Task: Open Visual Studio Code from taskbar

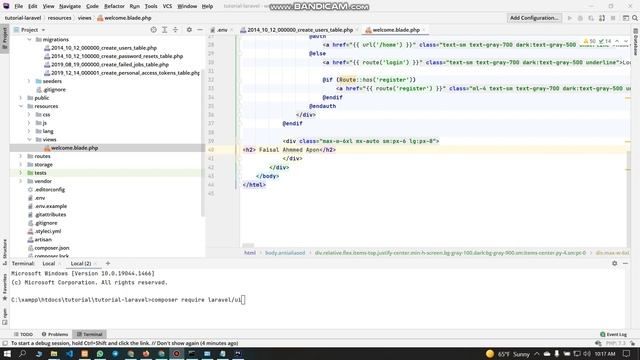Action: (69, 354)
